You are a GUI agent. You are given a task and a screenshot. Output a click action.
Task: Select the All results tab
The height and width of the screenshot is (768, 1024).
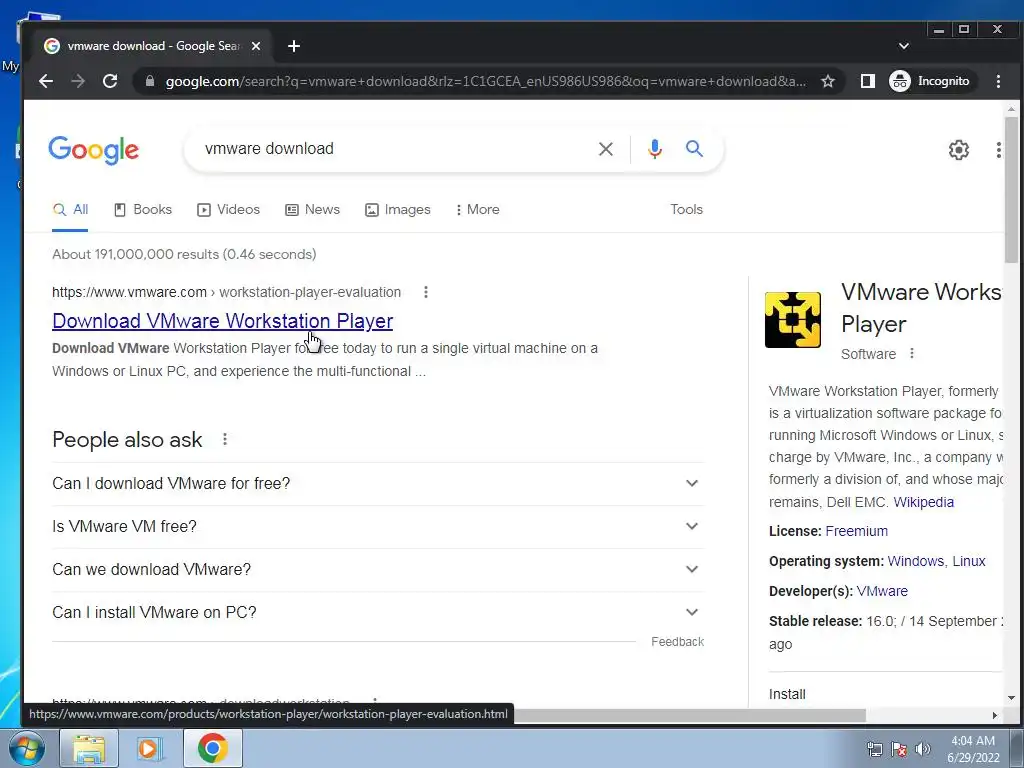click(70, 210)
